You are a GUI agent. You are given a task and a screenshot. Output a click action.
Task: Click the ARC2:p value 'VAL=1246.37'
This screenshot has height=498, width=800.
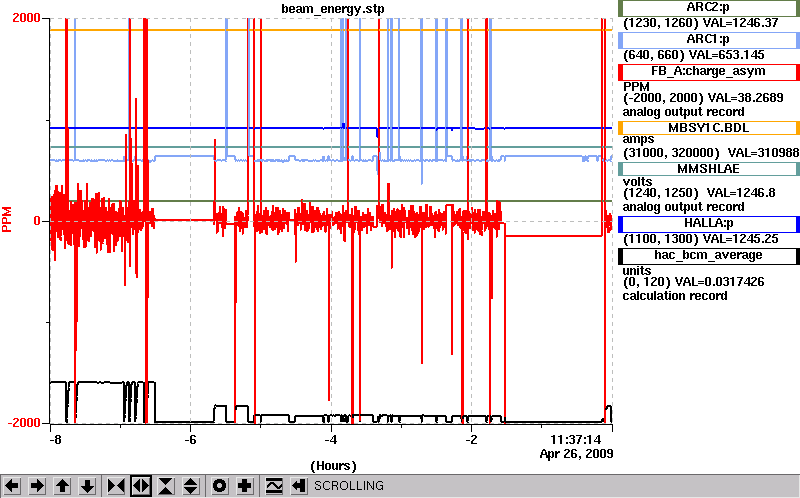coord(740,23)
